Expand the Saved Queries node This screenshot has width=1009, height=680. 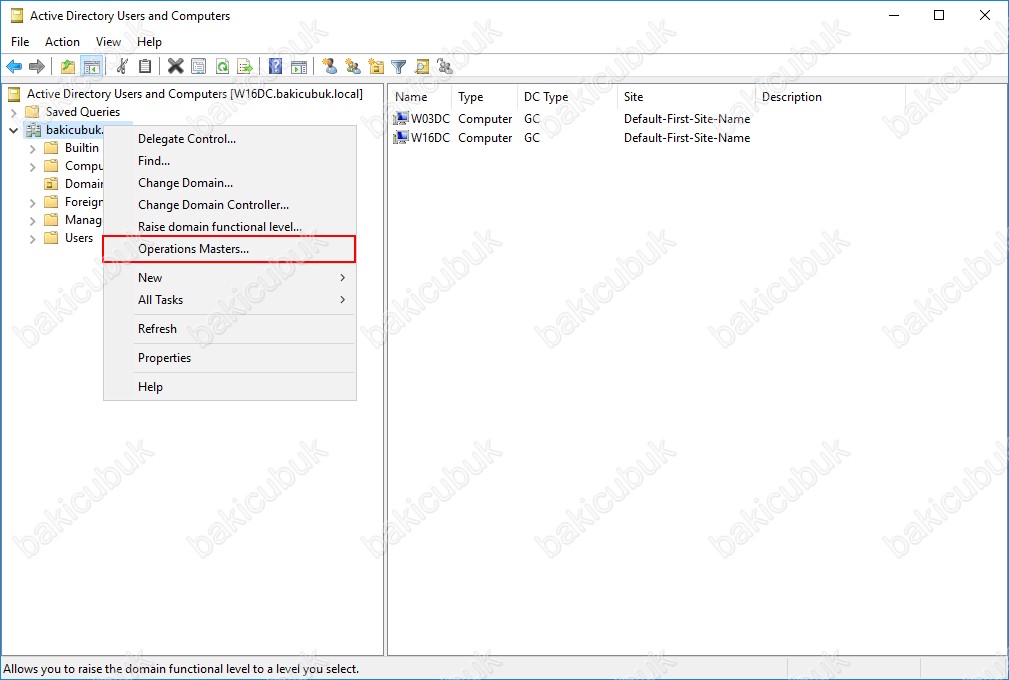pyautogui.click(x=14, y=112)
